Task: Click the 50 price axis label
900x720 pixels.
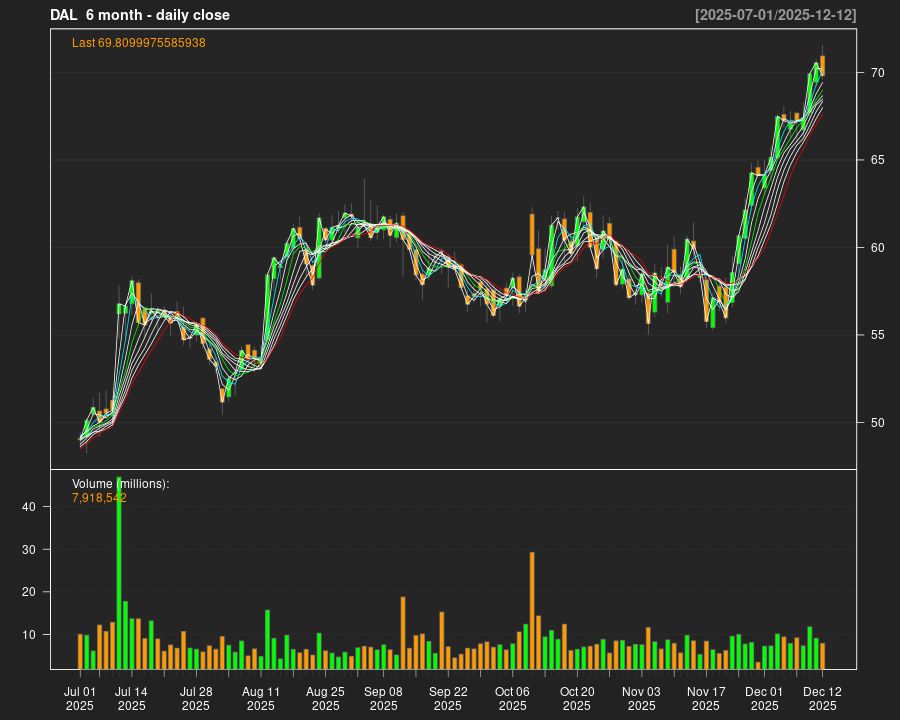Action: pyautogui.click(x=877, y=423)
